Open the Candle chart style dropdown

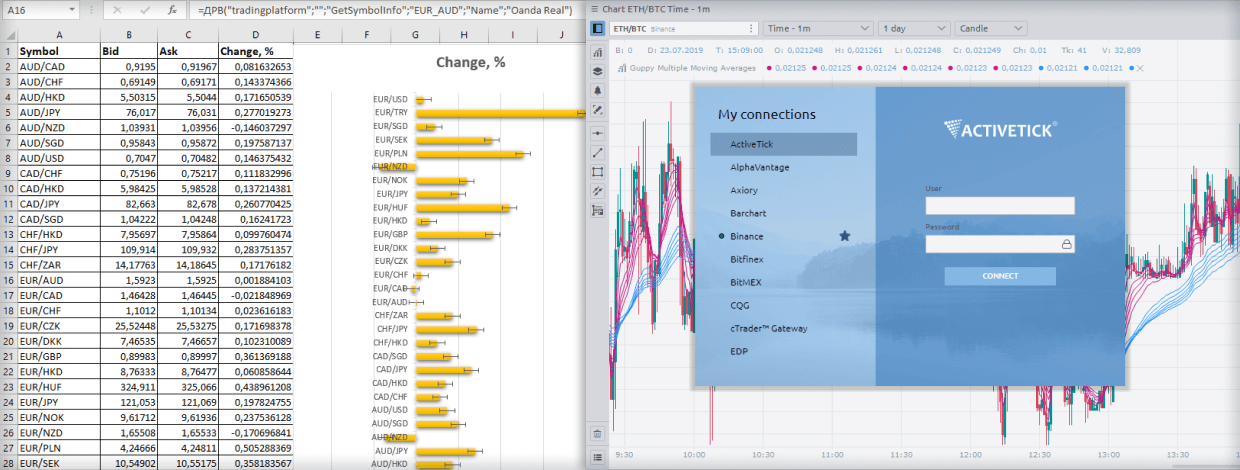(991, 29)
